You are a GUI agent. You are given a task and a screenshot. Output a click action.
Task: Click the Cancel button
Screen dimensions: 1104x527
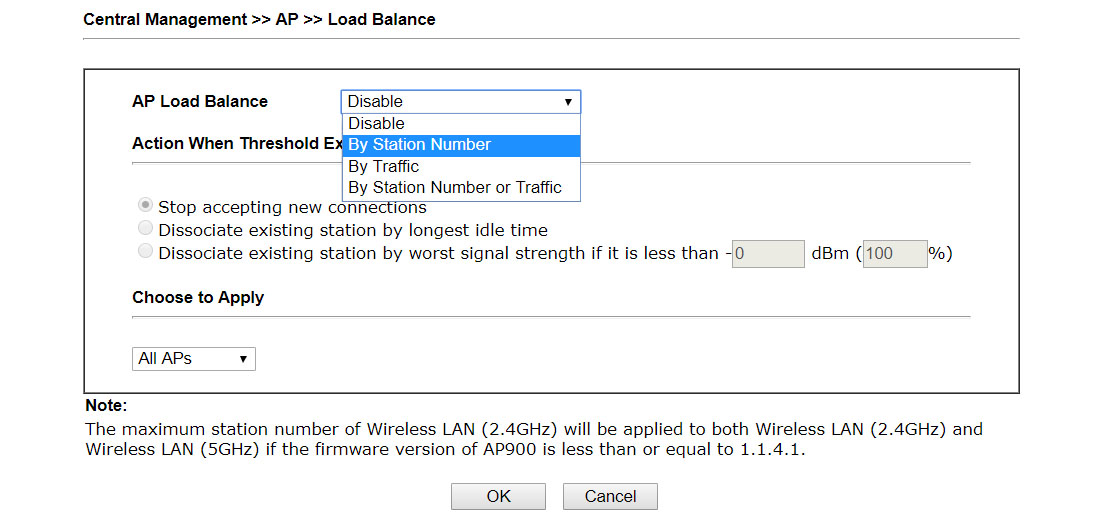tap(610, 497)
